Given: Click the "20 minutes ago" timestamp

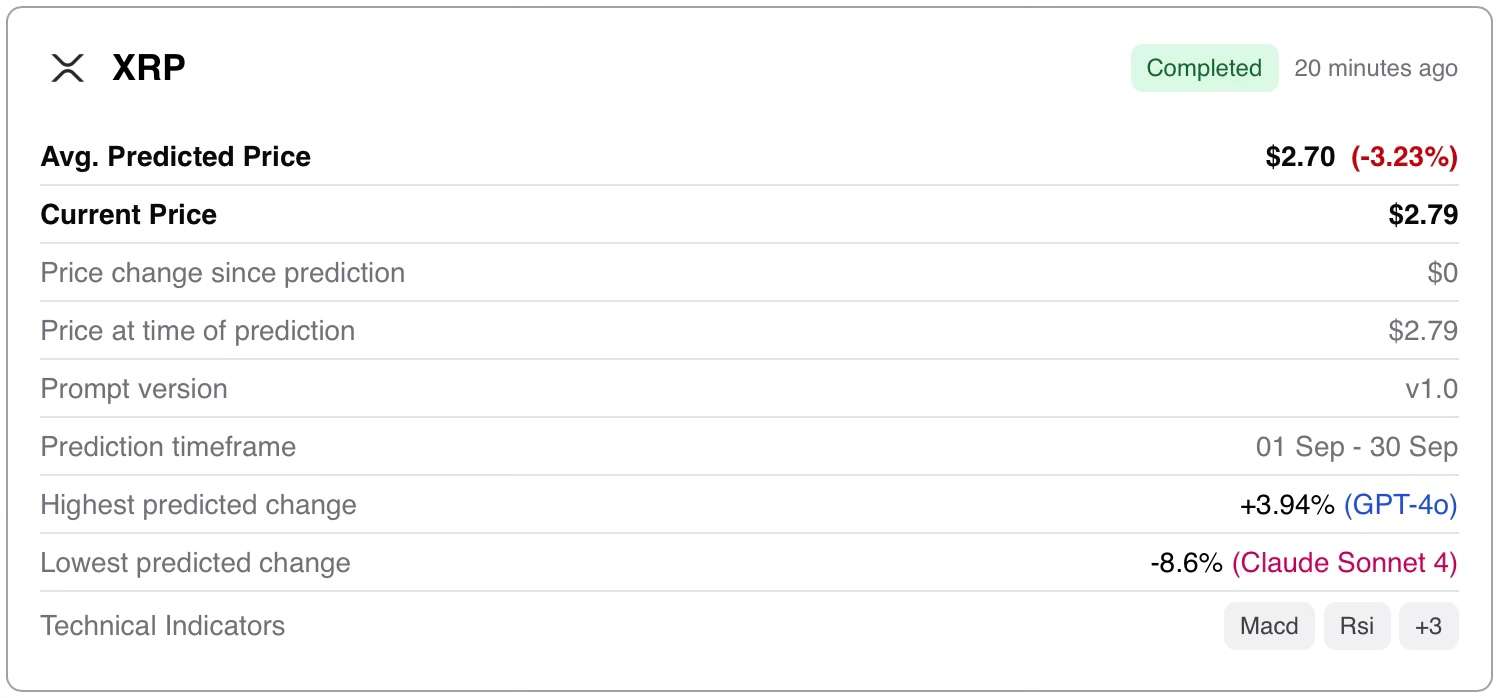Looking at the screenshot, I should click(x=1375, y=68).
